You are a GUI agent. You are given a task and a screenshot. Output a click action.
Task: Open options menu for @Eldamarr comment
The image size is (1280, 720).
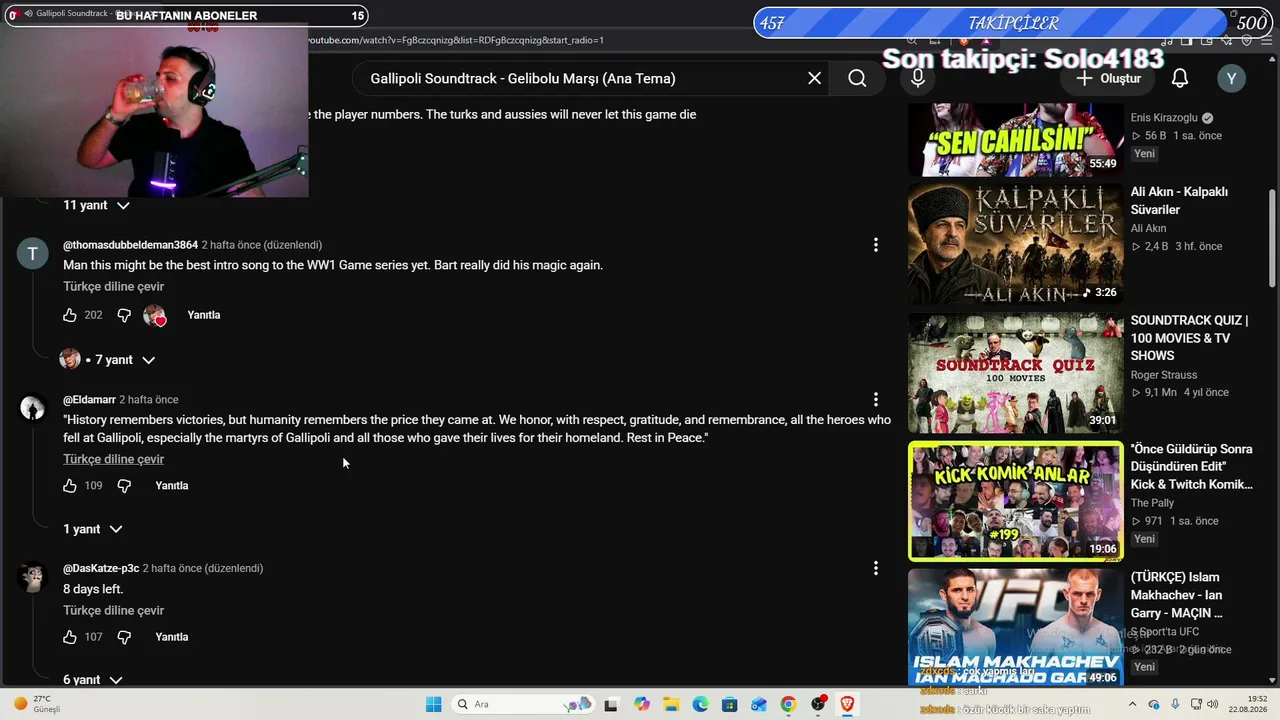(876, 400)
